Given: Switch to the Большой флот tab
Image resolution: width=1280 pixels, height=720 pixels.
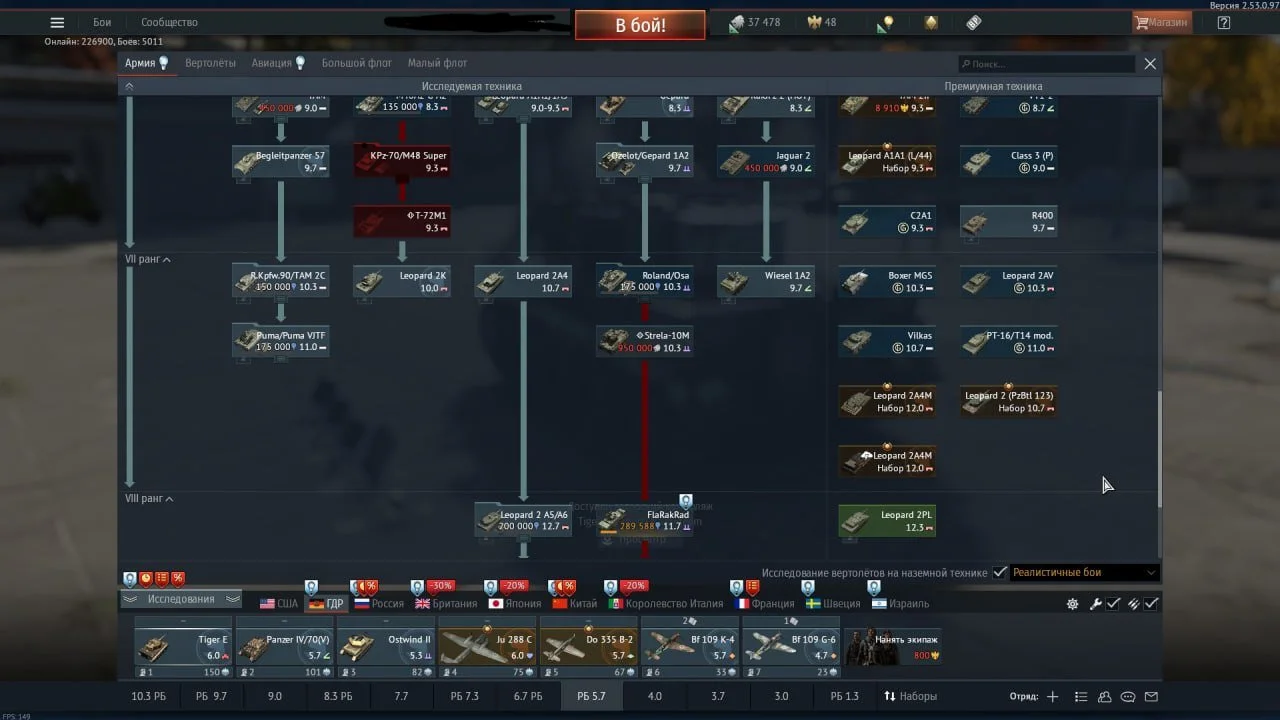Looking at the screenshot, I should (356, 63).
